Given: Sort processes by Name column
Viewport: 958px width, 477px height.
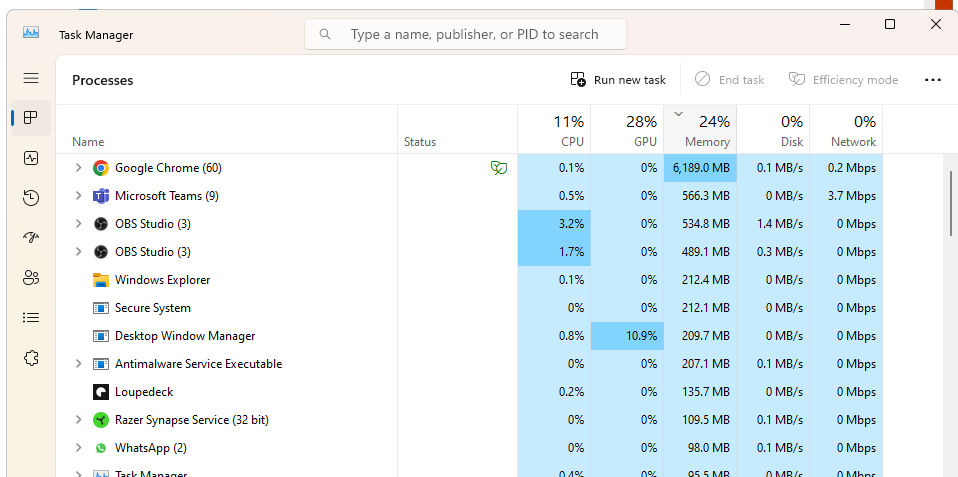Looking at the screenshot, I should point(227,129).
